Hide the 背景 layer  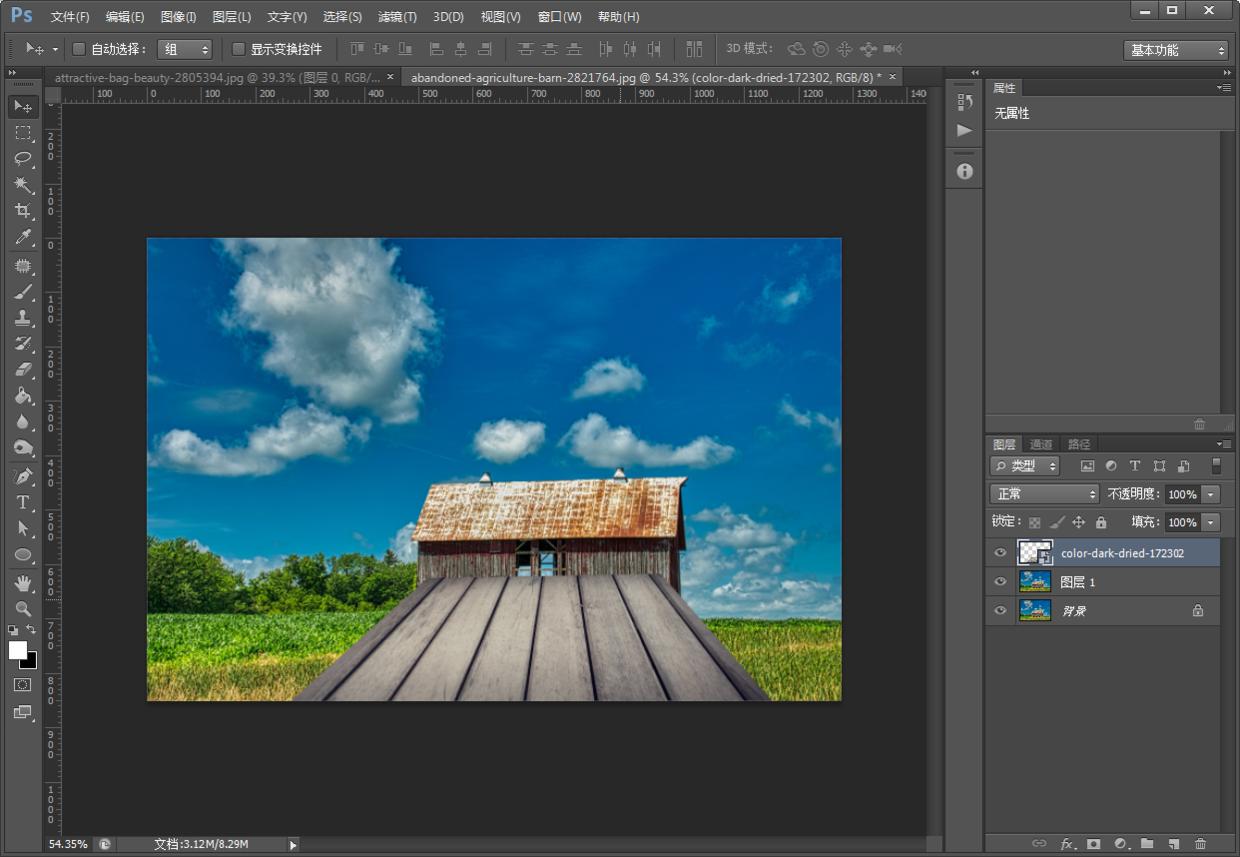(x=1000, y=611)
